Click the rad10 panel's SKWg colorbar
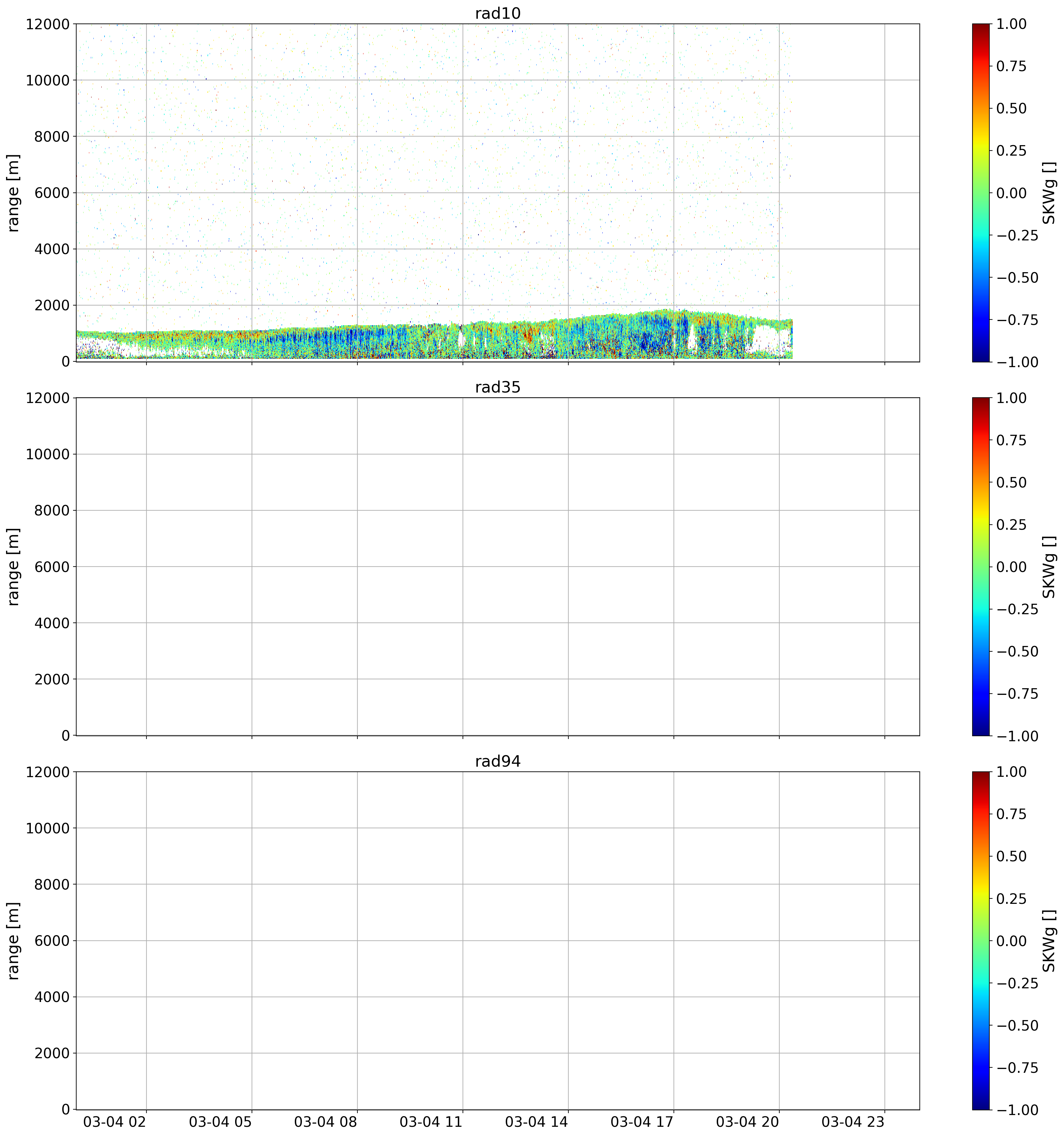1064x1136 pixels. point(980,192)
